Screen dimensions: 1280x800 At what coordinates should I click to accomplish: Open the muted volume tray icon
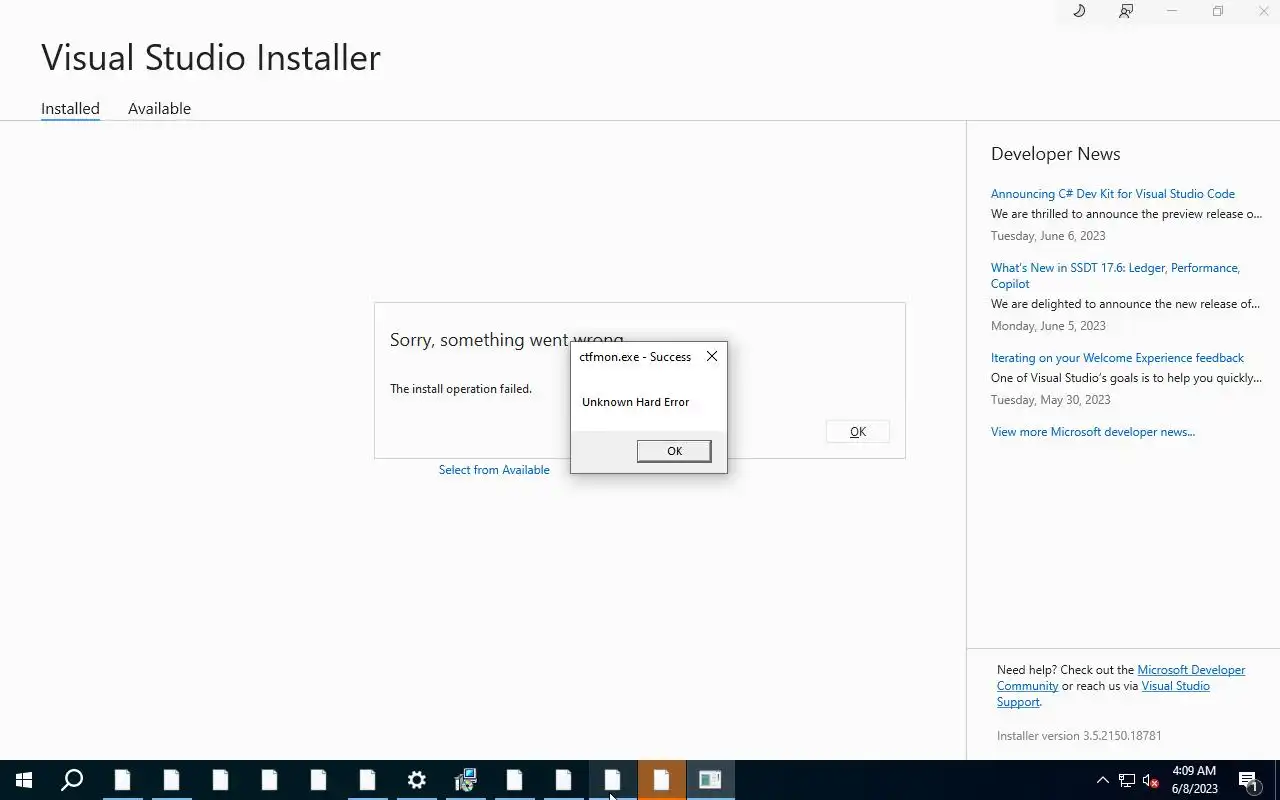coord(1151,780)
